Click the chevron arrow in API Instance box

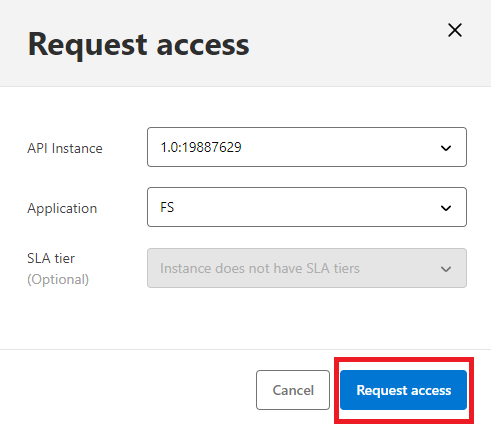pyautogui.click(x=446, y=148)
